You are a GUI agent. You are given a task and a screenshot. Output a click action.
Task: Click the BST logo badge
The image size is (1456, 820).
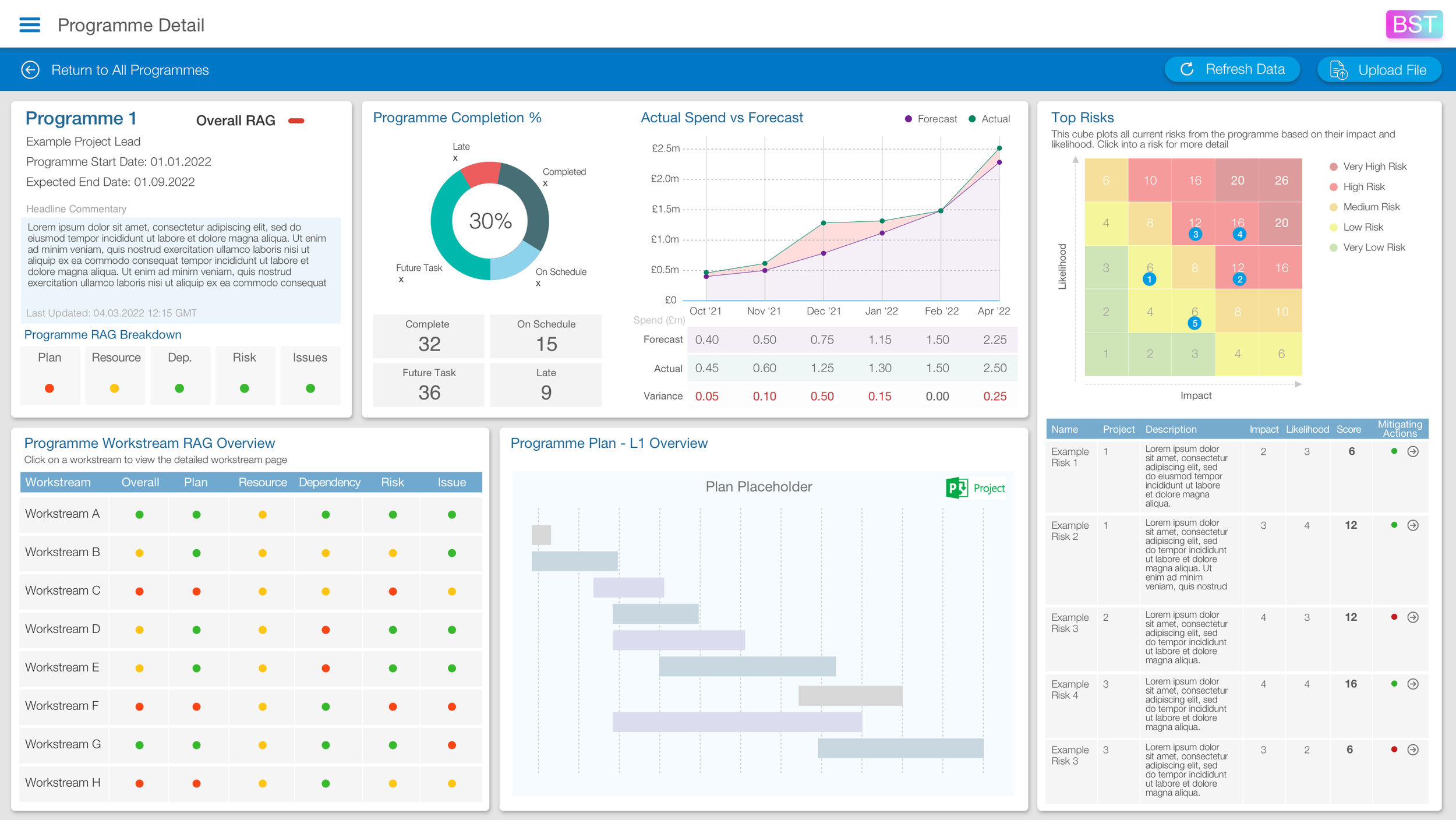click(x=1413, y=24)
